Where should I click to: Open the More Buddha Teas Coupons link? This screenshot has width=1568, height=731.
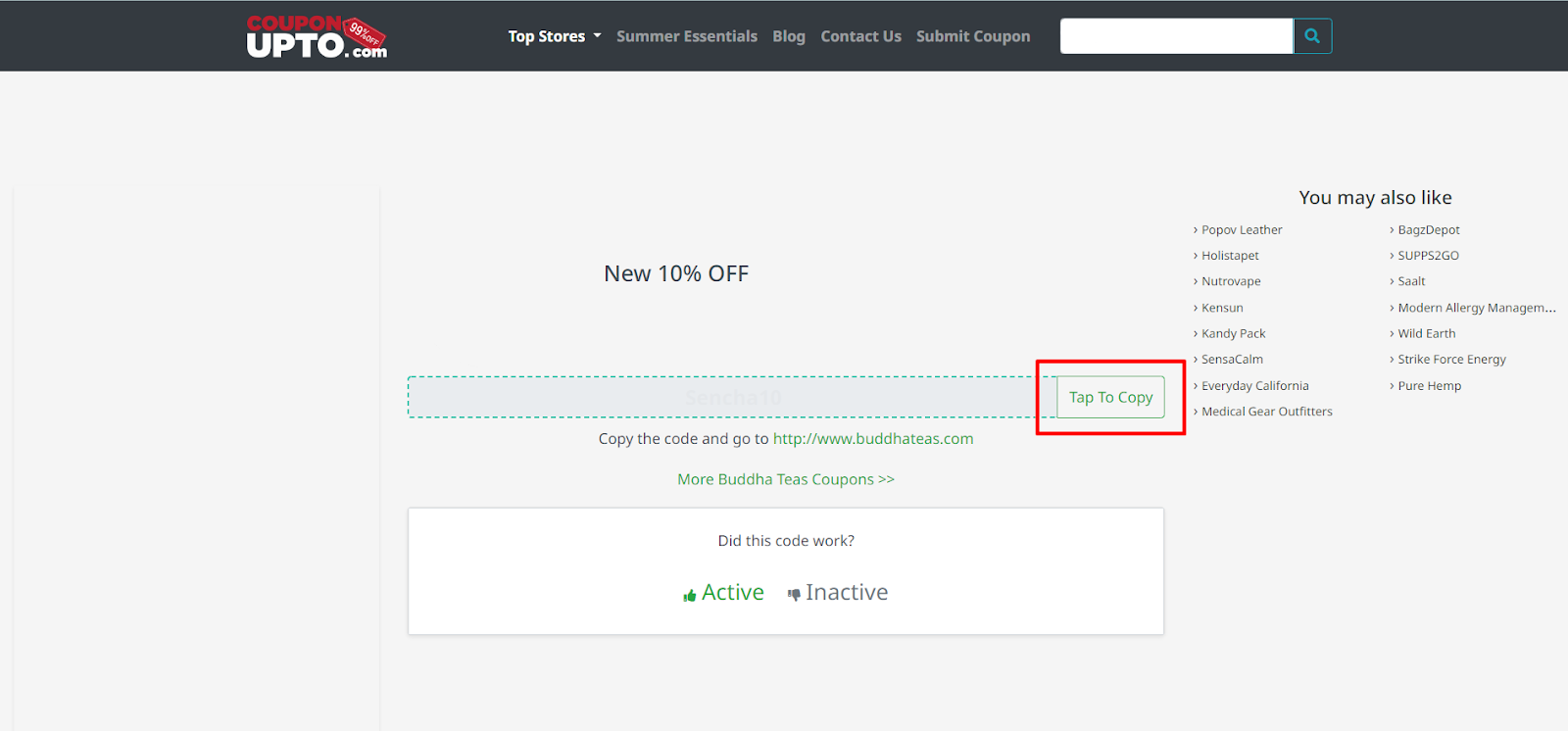tap(786, 479)
